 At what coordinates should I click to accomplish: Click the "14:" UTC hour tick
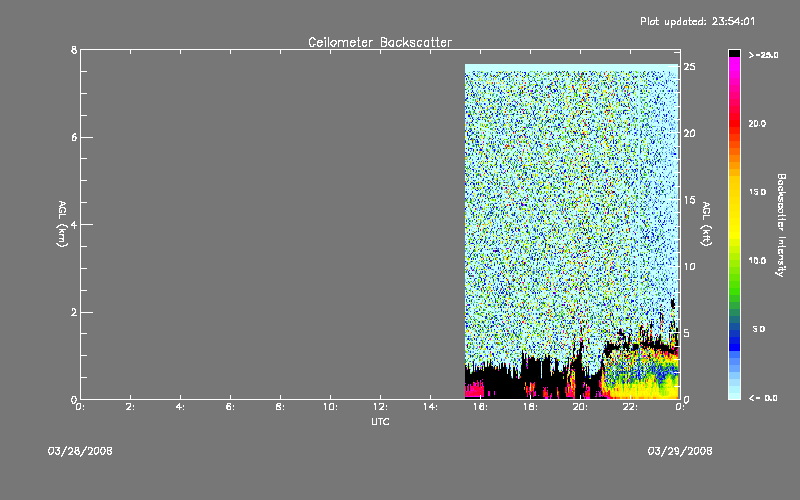[x=430, y=407]
